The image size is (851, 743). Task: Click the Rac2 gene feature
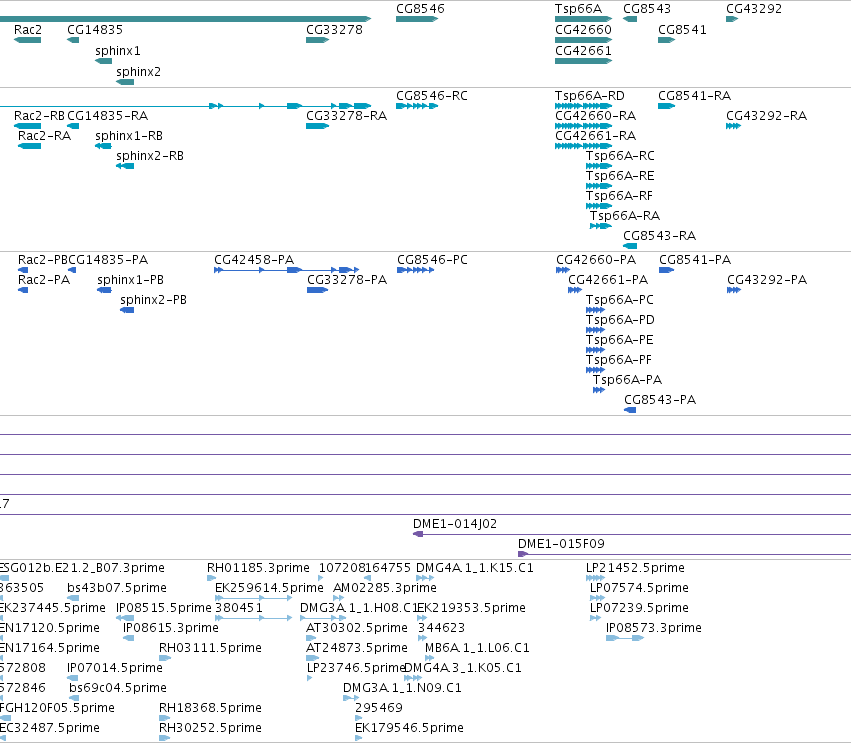coord(27,40)
